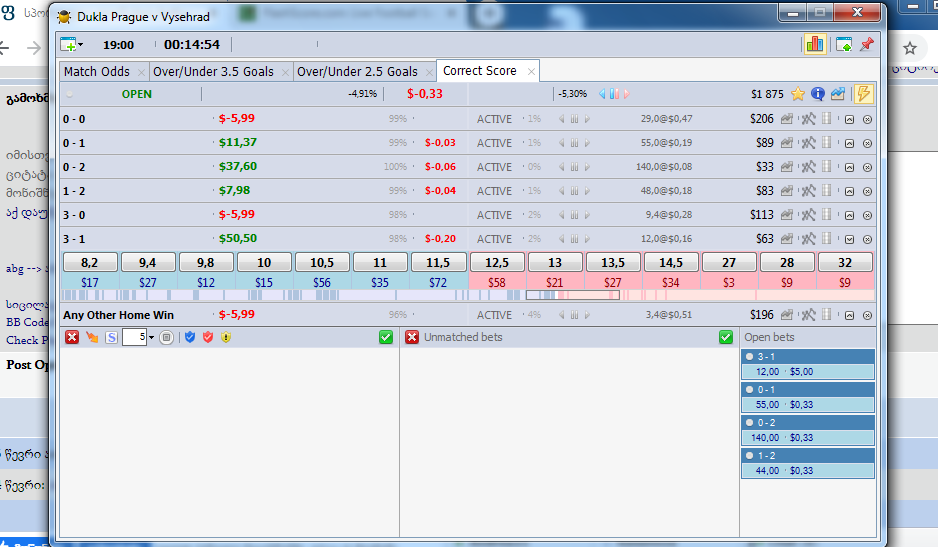938x547 pixels.
Task: Click the red X beside Unmatched bets
Action: [412, 338]
